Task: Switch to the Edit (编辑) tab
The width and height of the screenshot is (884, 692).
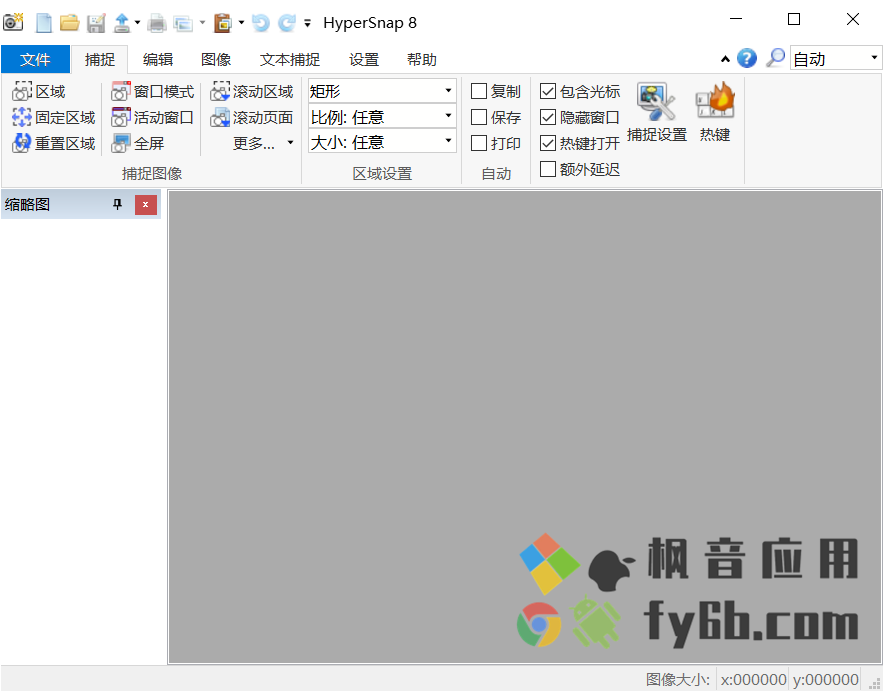Action: [158, 59]
